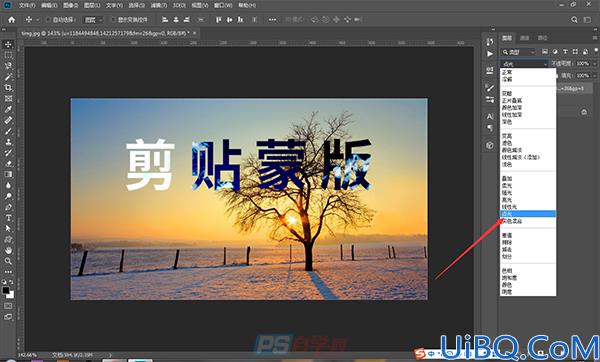Open the Actions panel play icon
Screen dimensions: 600x362
490,54
